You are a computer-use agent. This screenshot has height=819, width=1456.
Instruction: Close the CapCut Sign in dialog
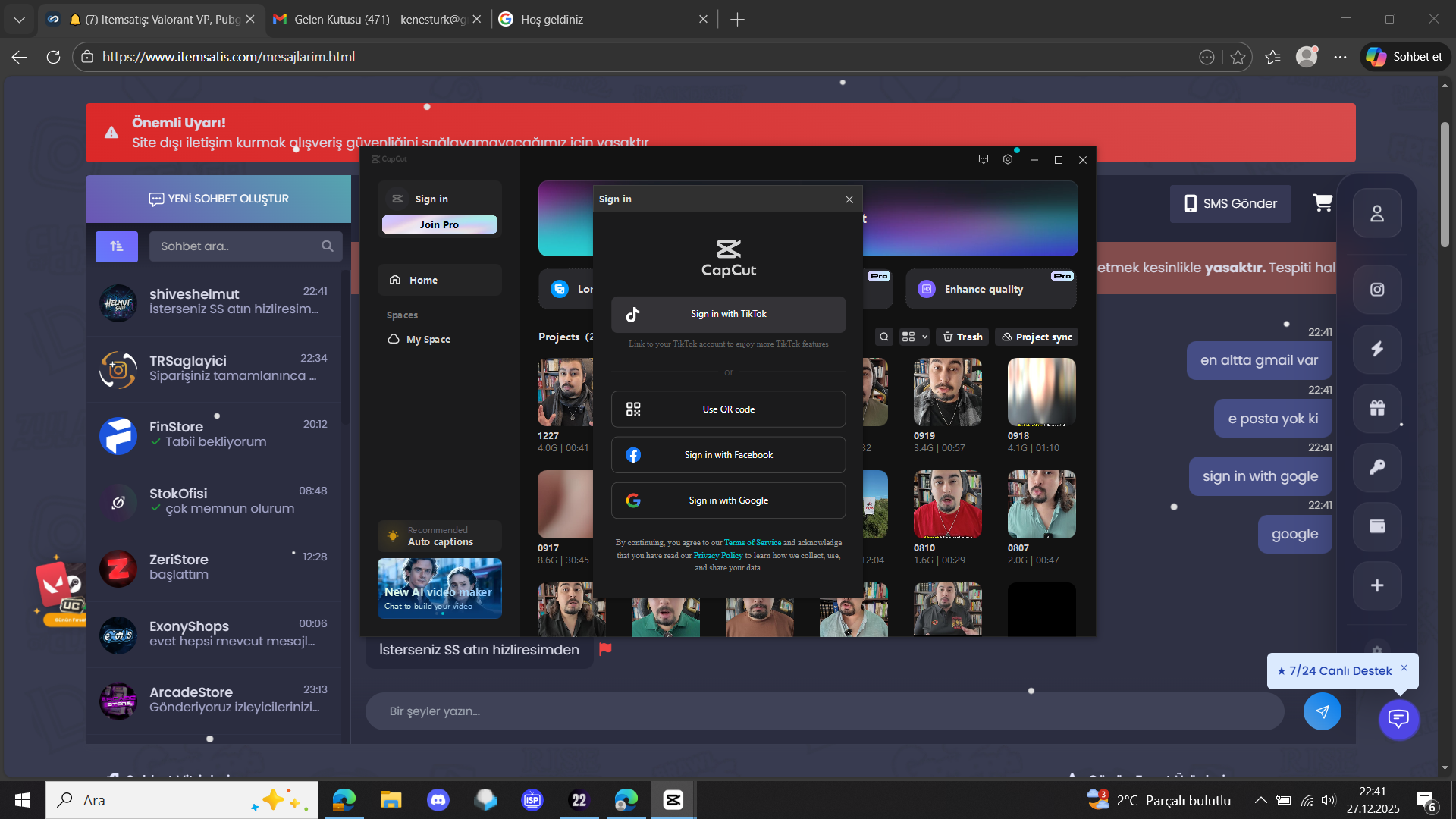pyautogui.click(x=849, y=199)
